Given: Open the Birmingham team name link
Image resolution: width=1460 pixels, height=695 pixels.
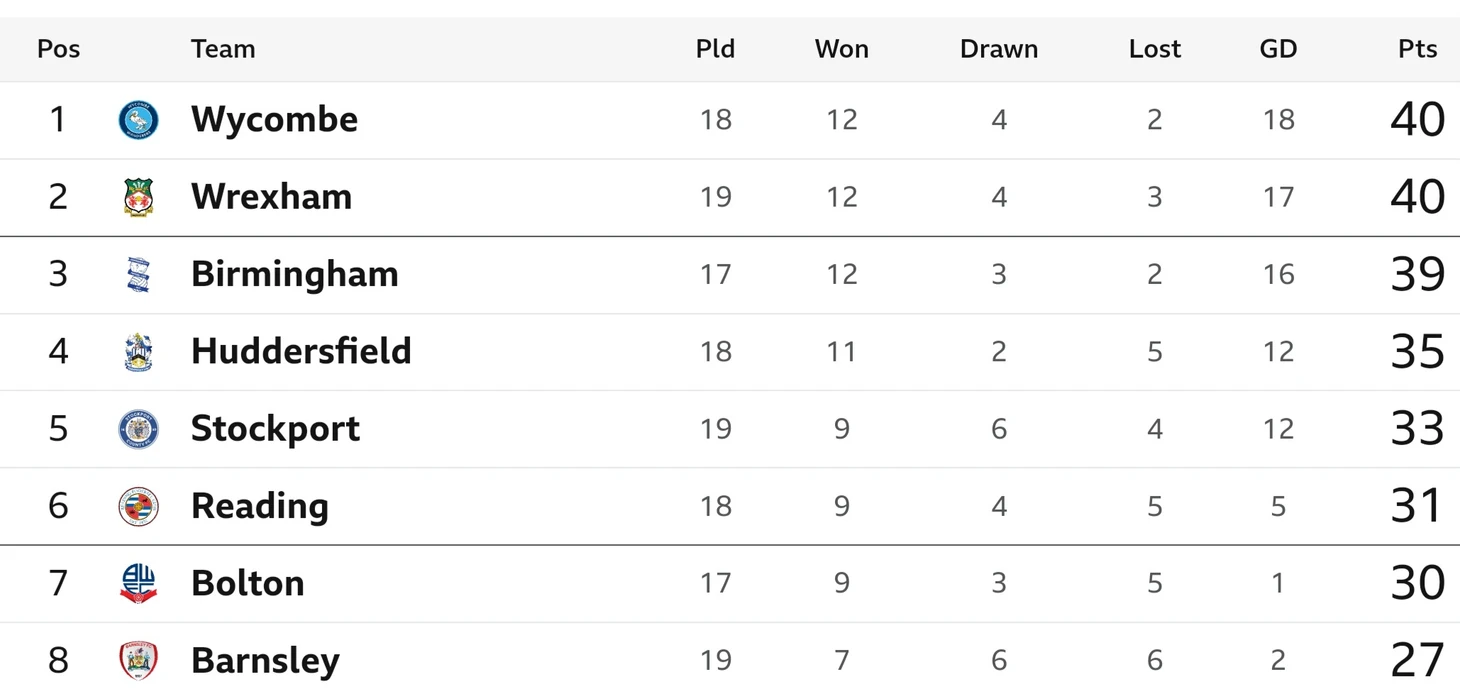Looking at the screenshot, I should [x=294, y=274].
